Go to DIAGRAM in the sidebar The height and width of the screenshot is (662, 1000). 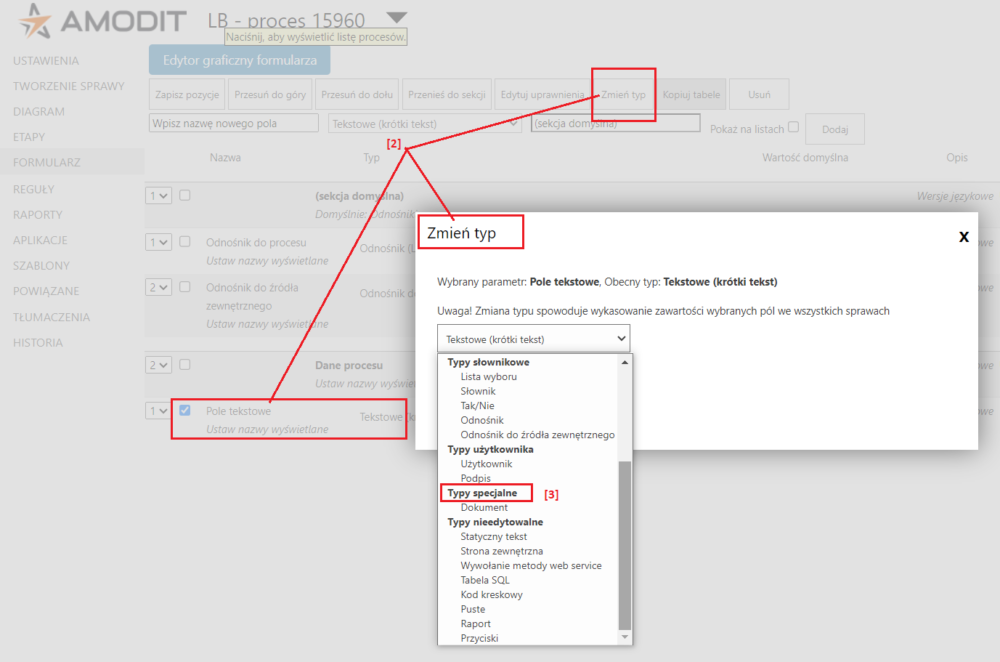point(39,112)
